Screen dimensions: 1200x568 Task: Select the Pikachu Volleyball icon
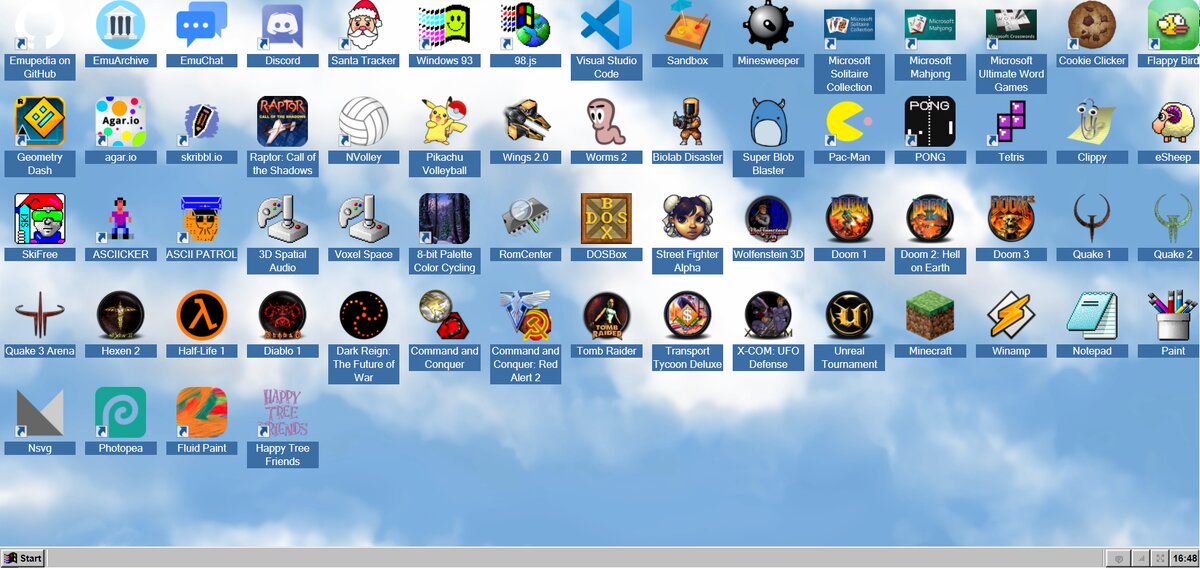point(444,121)
